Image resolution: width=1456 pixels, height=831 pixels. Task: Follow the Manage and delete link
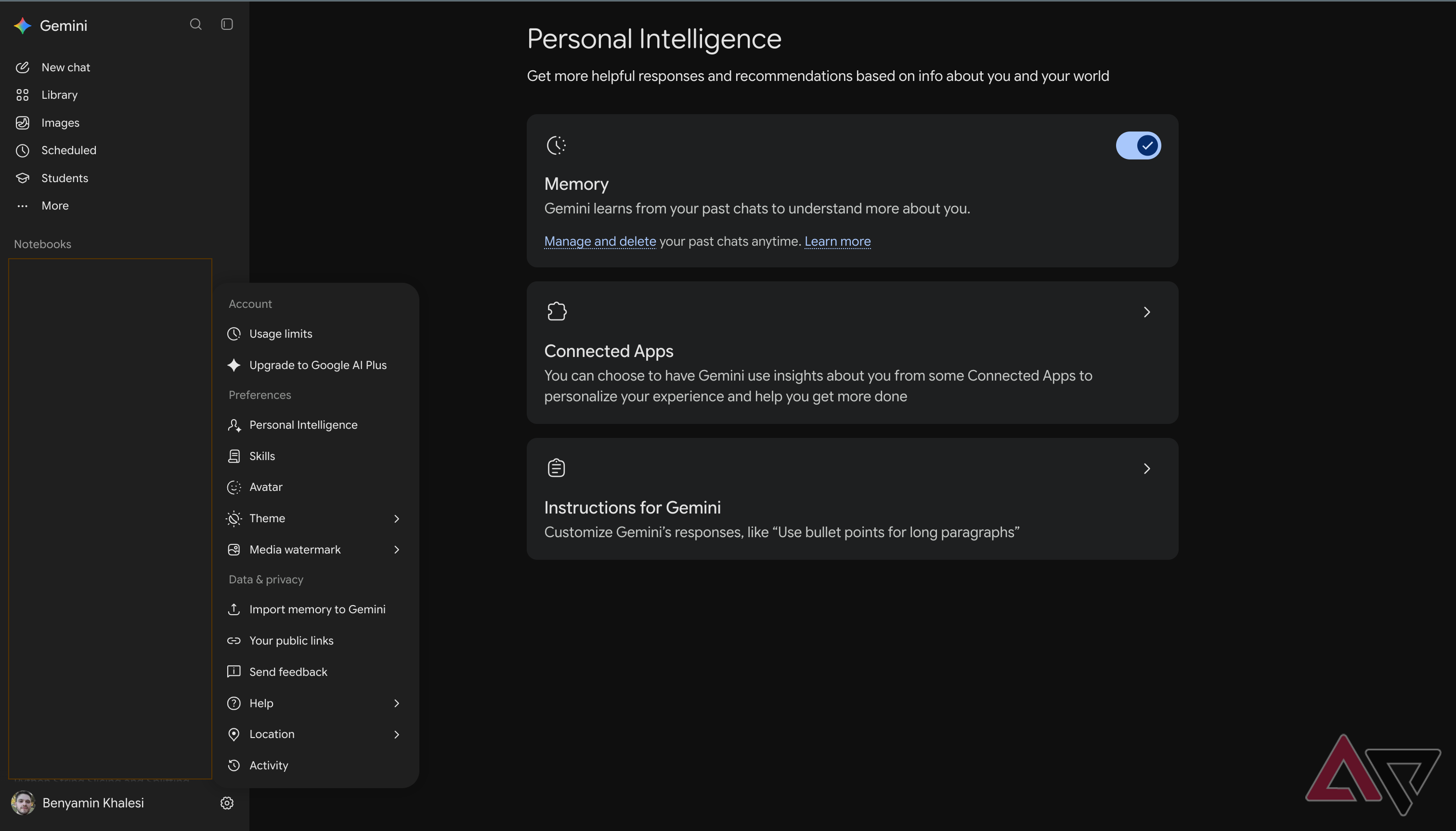[x=600, y=241]
